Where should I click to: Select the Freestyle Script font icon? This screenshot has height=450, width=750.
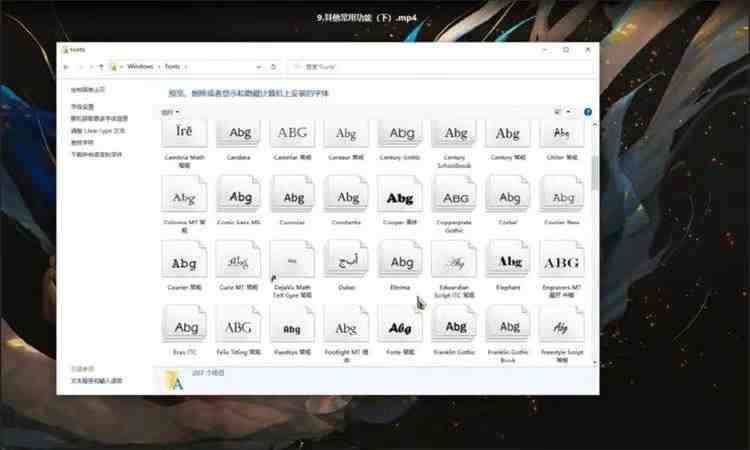(561, 328)
